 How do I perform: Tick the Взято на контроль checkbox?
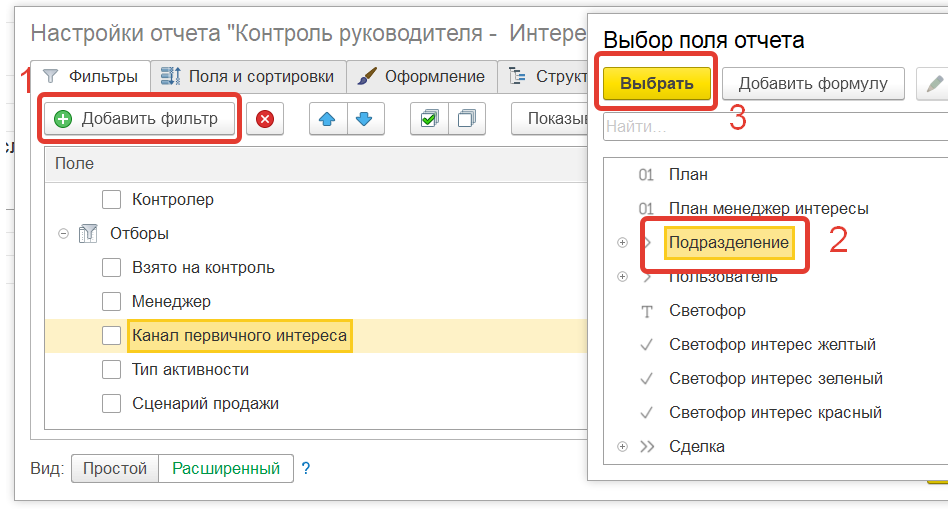112,268
